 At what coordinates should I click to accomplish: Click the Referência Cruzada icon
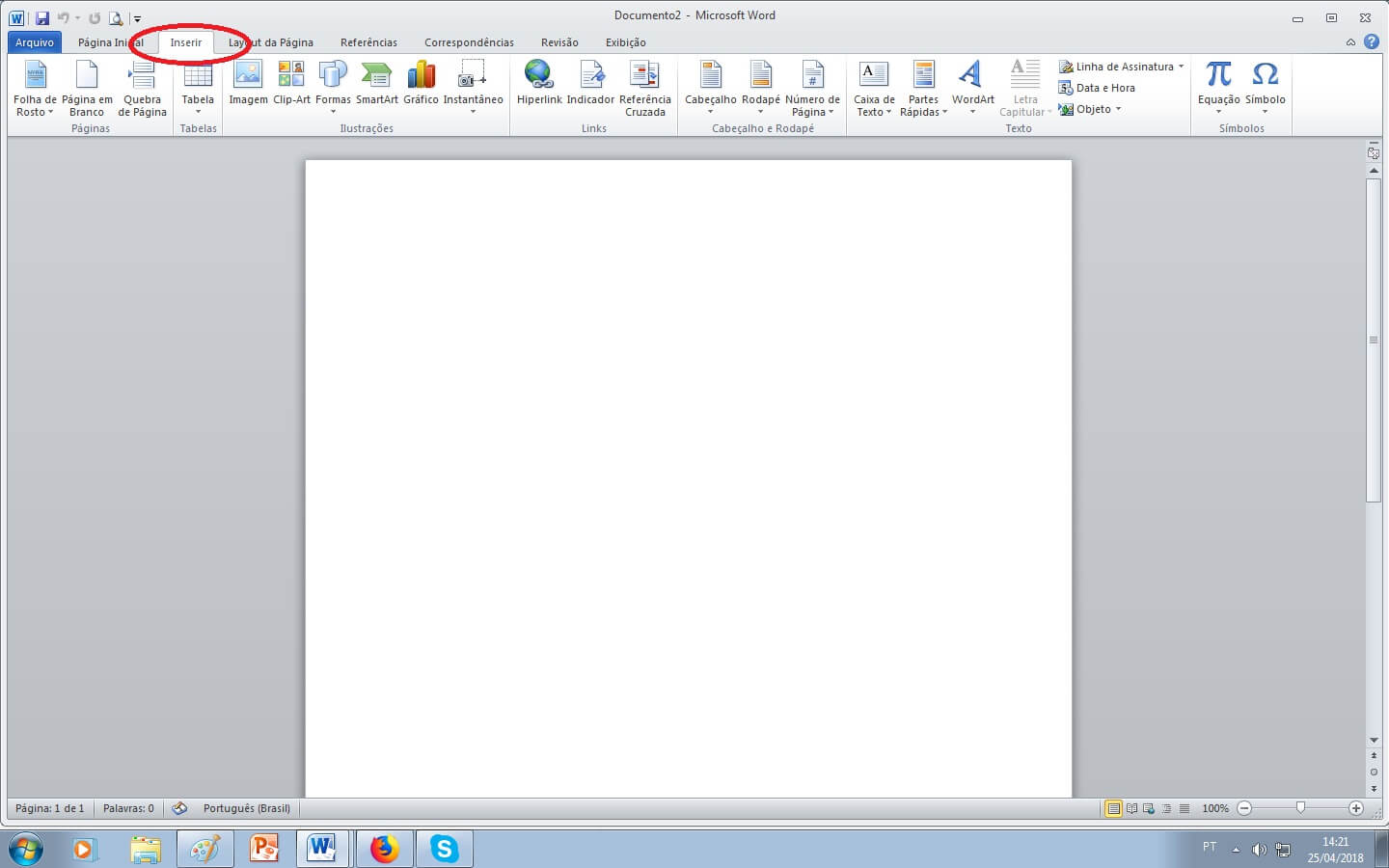[x=644, y=87]
